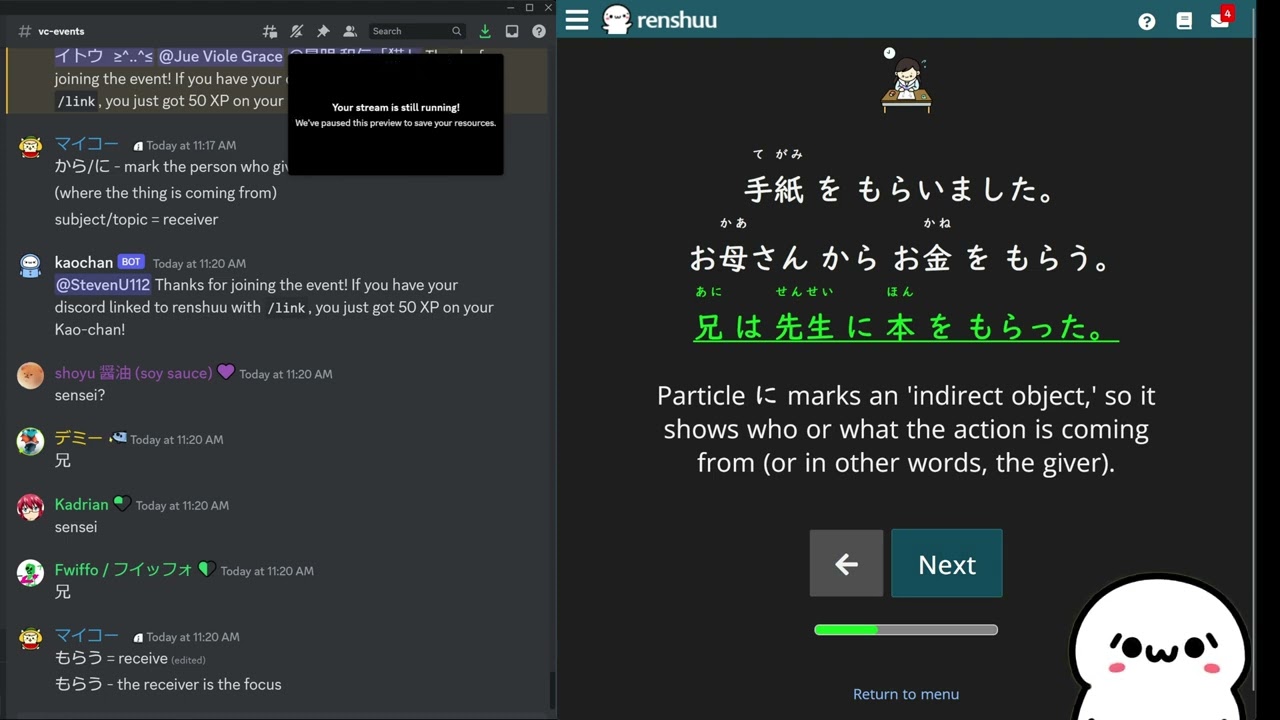Toggle notification settings bell icon

(296, 31)
